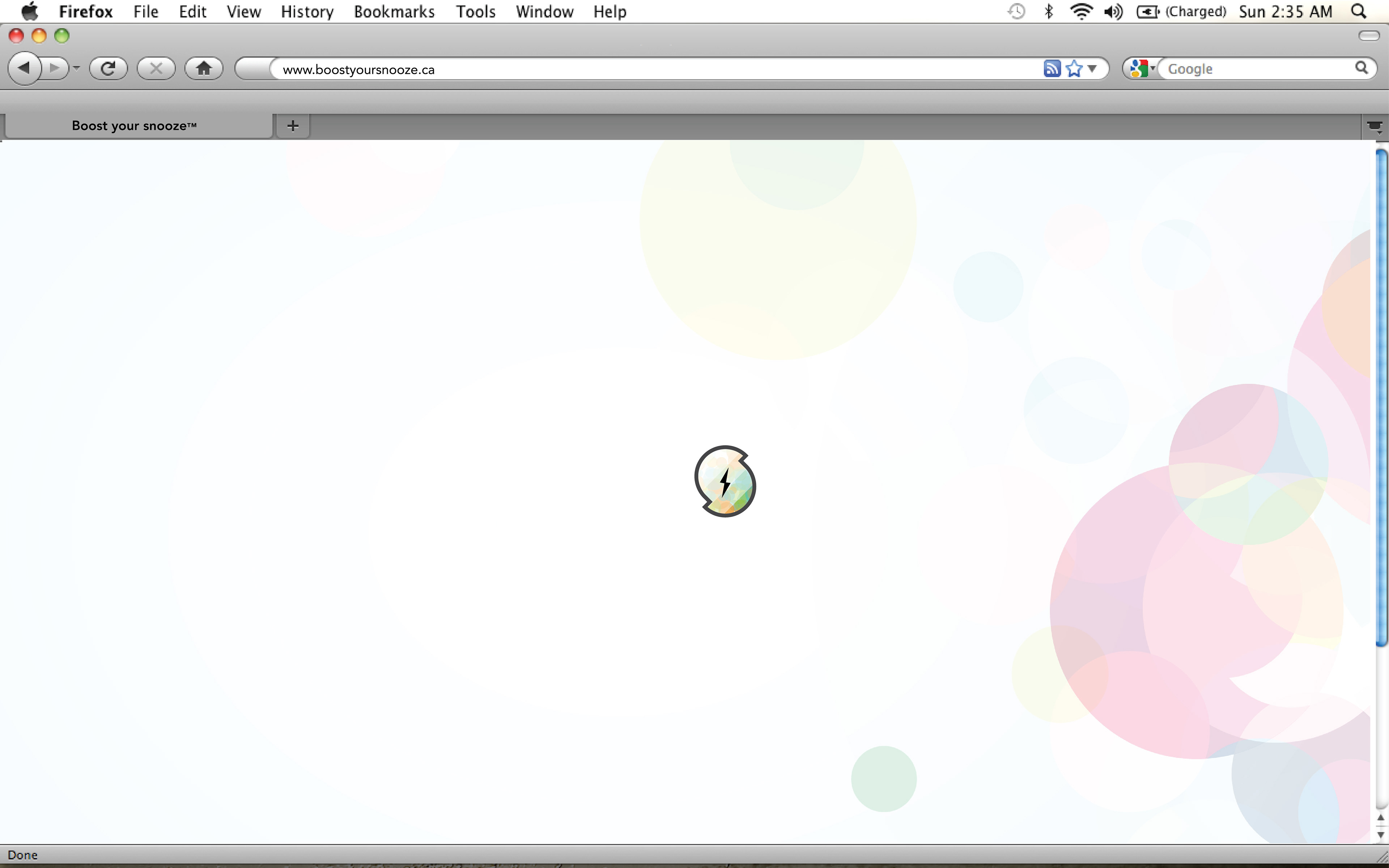Viewport: 1389px width, 868px height.
Task: Open the View menu
Action: tap(243, 12)
